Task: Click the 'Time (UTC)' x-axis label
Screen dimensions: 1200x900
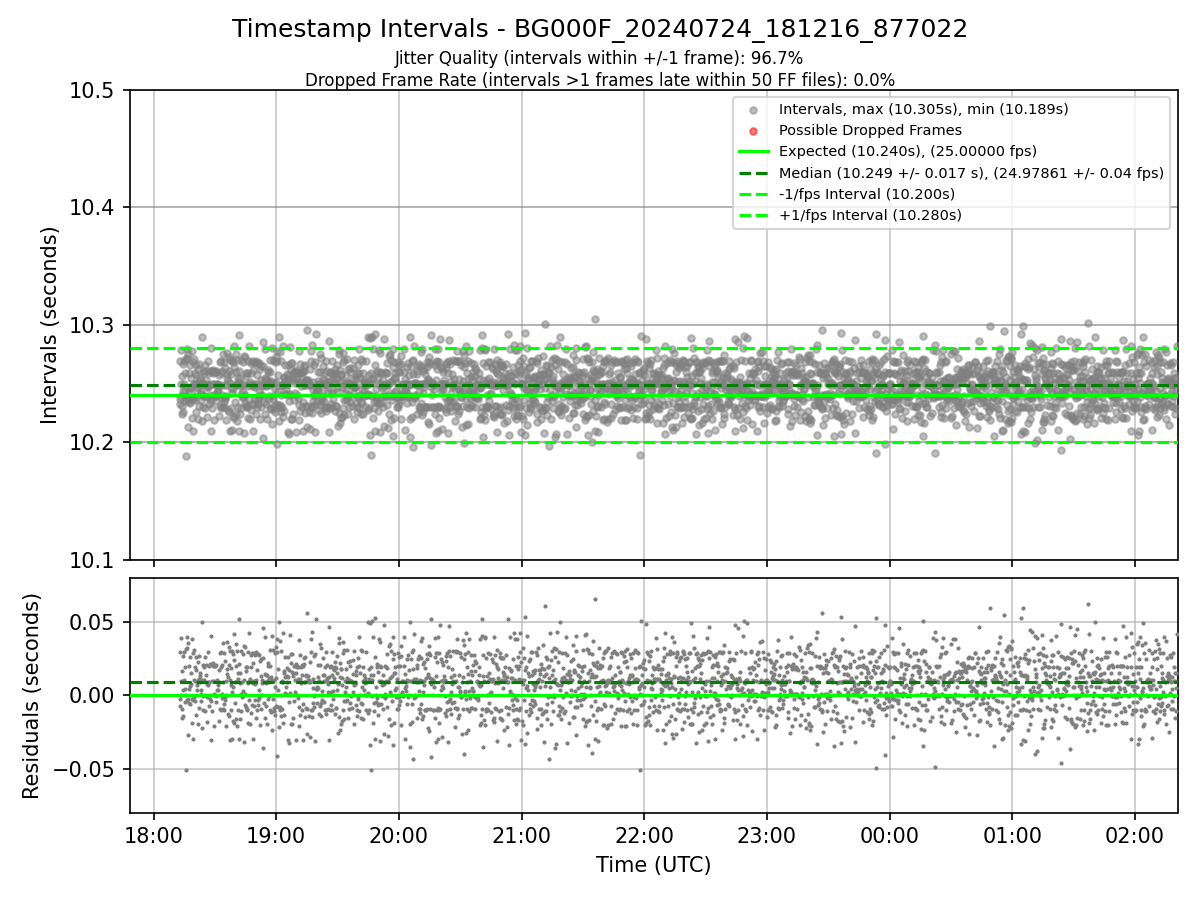Action: pos(653,865)
